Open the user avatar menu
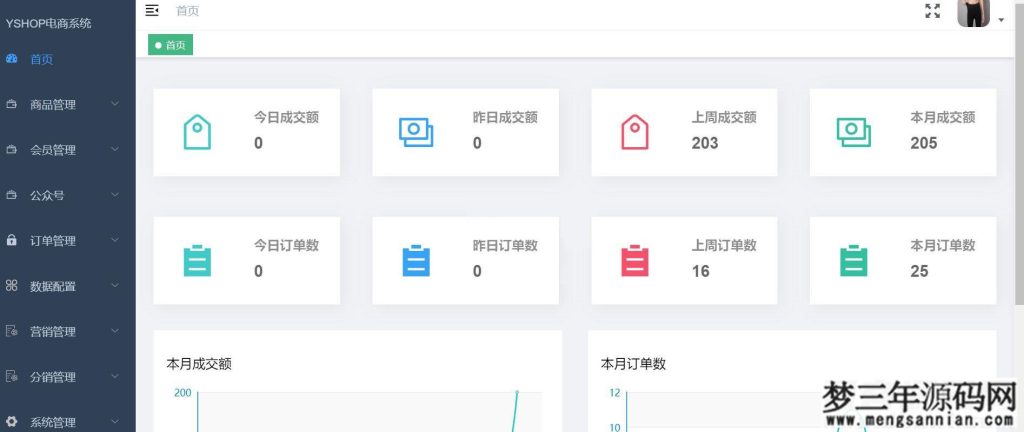Viewport: 1024px width, 432px height. [973, 13]
